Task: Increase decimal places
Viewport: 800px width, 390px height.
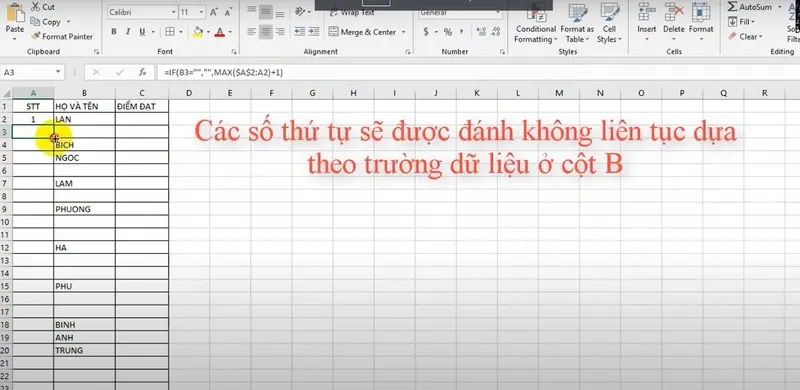Action: point(481,32)
